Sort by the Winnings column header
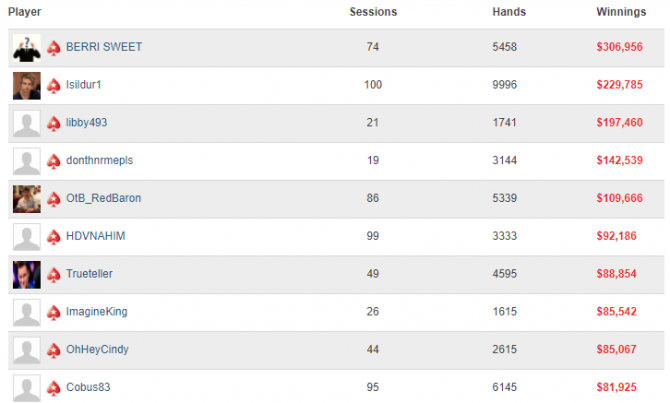670x403 pixels. pyautogui.click(x=621, y=12)
